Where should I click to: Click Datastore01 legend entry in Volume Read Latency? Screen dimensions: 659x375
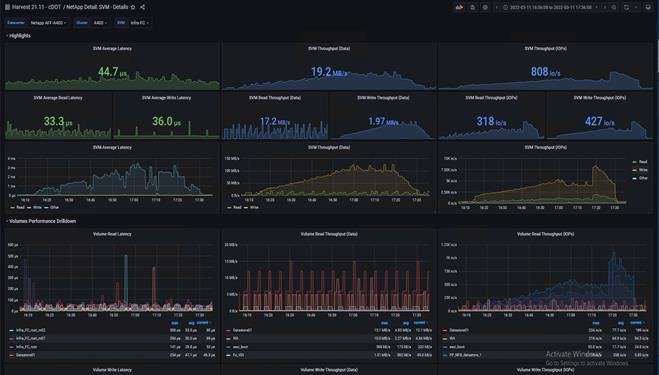point(26,355)
